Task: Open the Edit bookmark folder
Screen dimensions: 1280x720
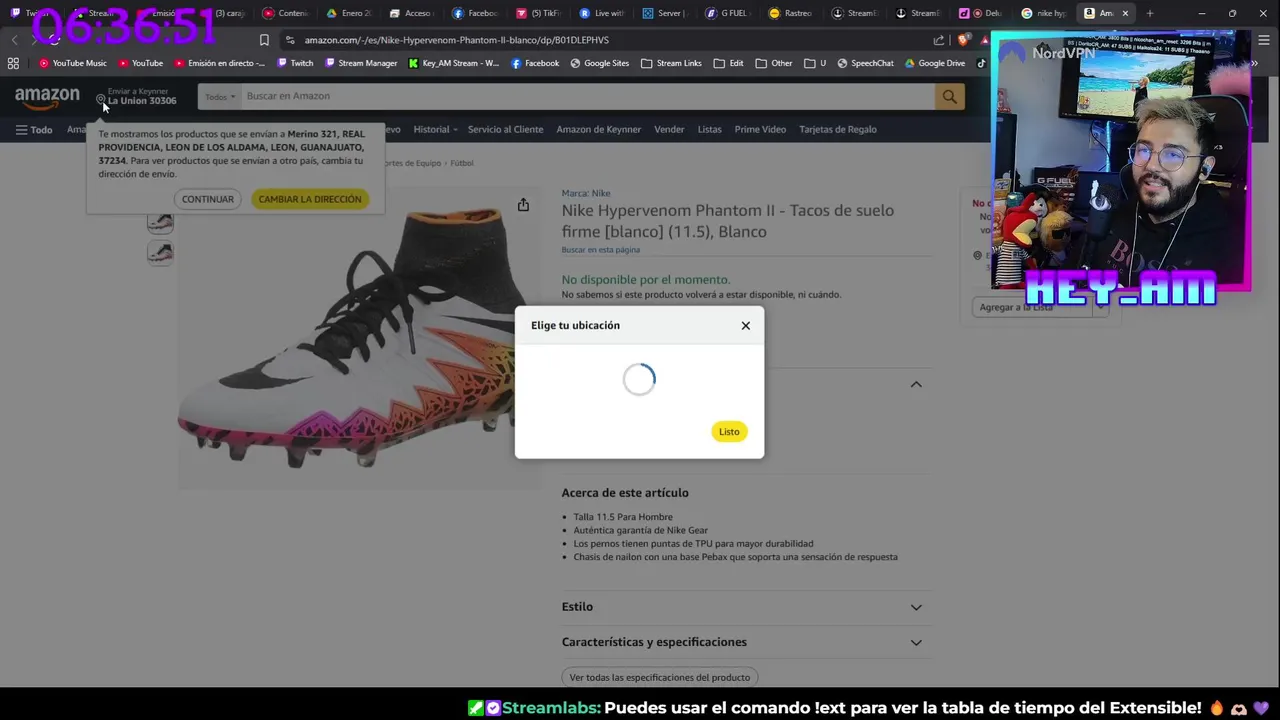Action: pyautogui.click(x=728, y=63)
